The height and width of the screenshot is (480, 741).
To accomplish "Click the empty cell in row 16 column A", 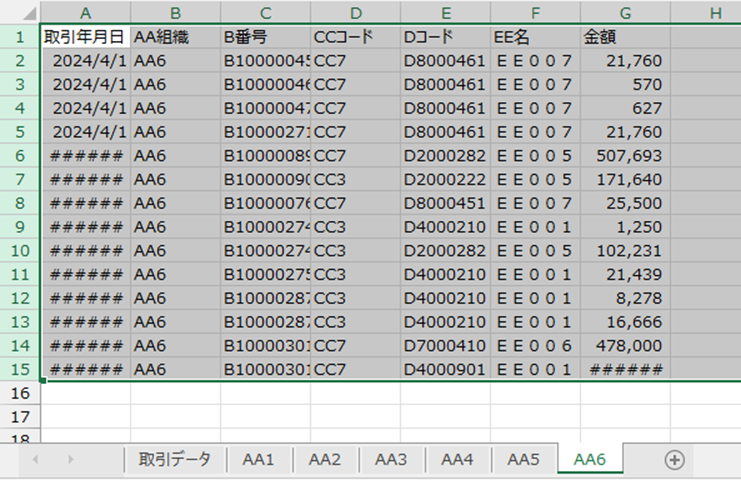I will pos(85,393).
